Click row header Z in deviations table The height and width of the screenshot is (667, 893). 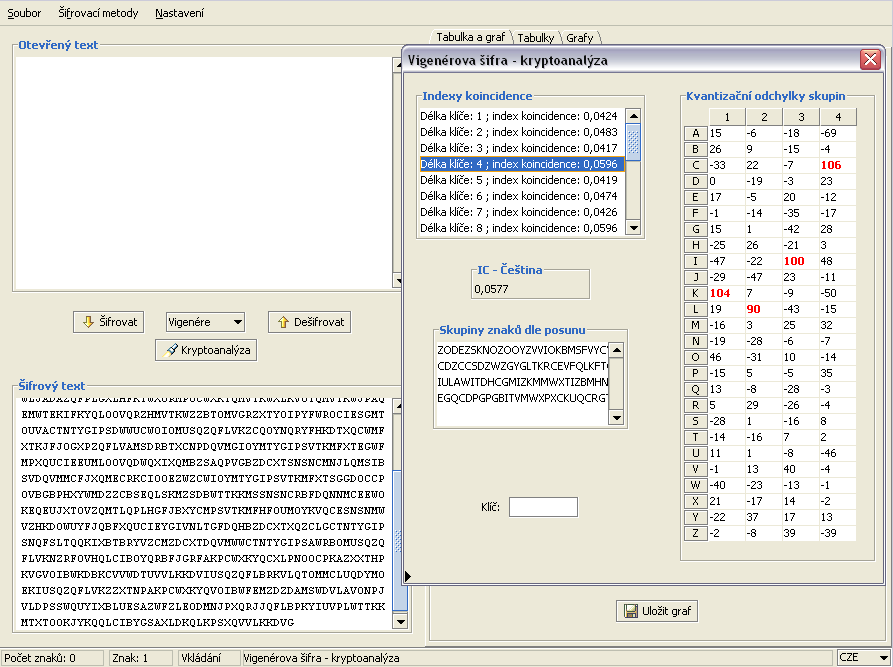pos(695,533)
